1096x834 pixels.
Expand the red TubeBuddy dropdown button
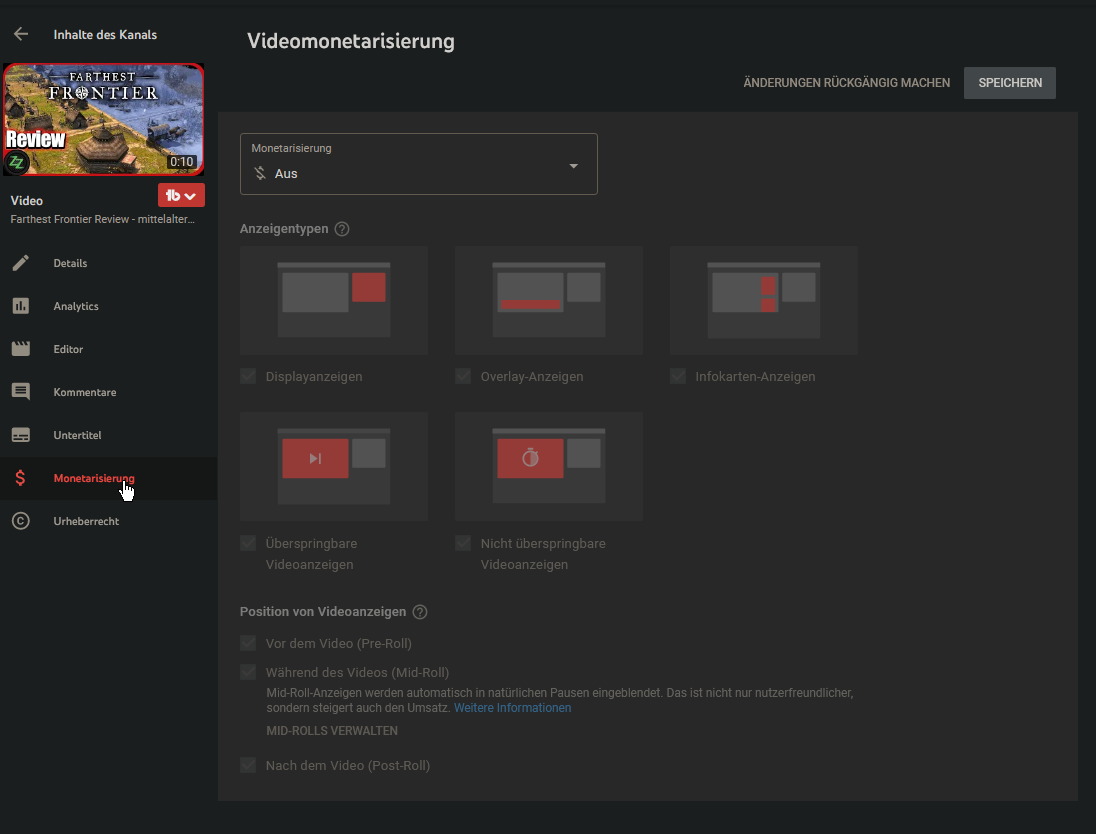click(x=181, y=196)
